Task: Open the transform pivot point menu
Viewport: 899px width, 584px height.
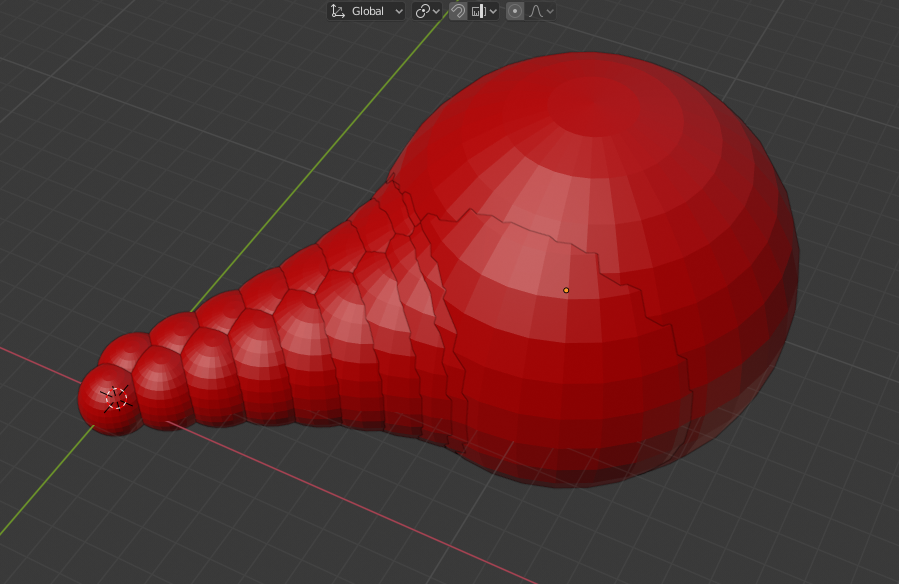Action: [x=427, y=11]
